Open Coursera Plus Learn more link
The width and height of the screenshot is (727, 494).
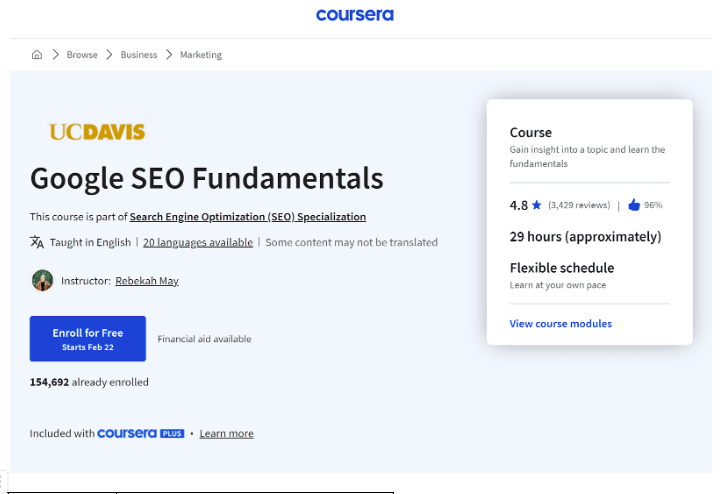click(x=226, y=433)
